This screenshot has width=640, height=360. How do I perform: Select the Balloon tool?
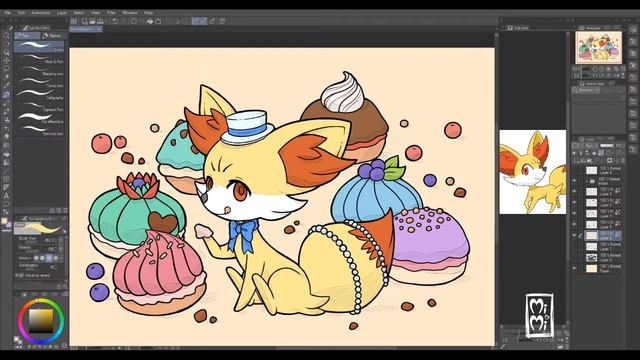coord(6,204)
